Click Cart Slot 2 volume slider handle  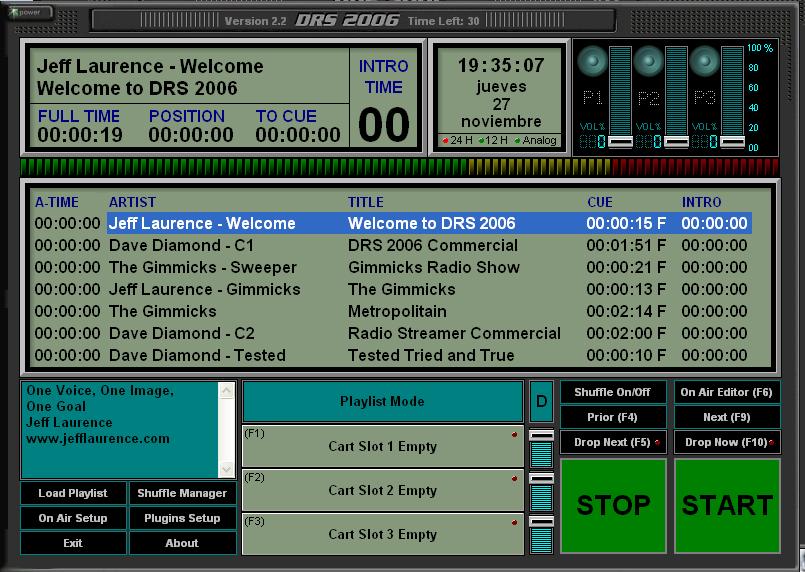[542, 479]
